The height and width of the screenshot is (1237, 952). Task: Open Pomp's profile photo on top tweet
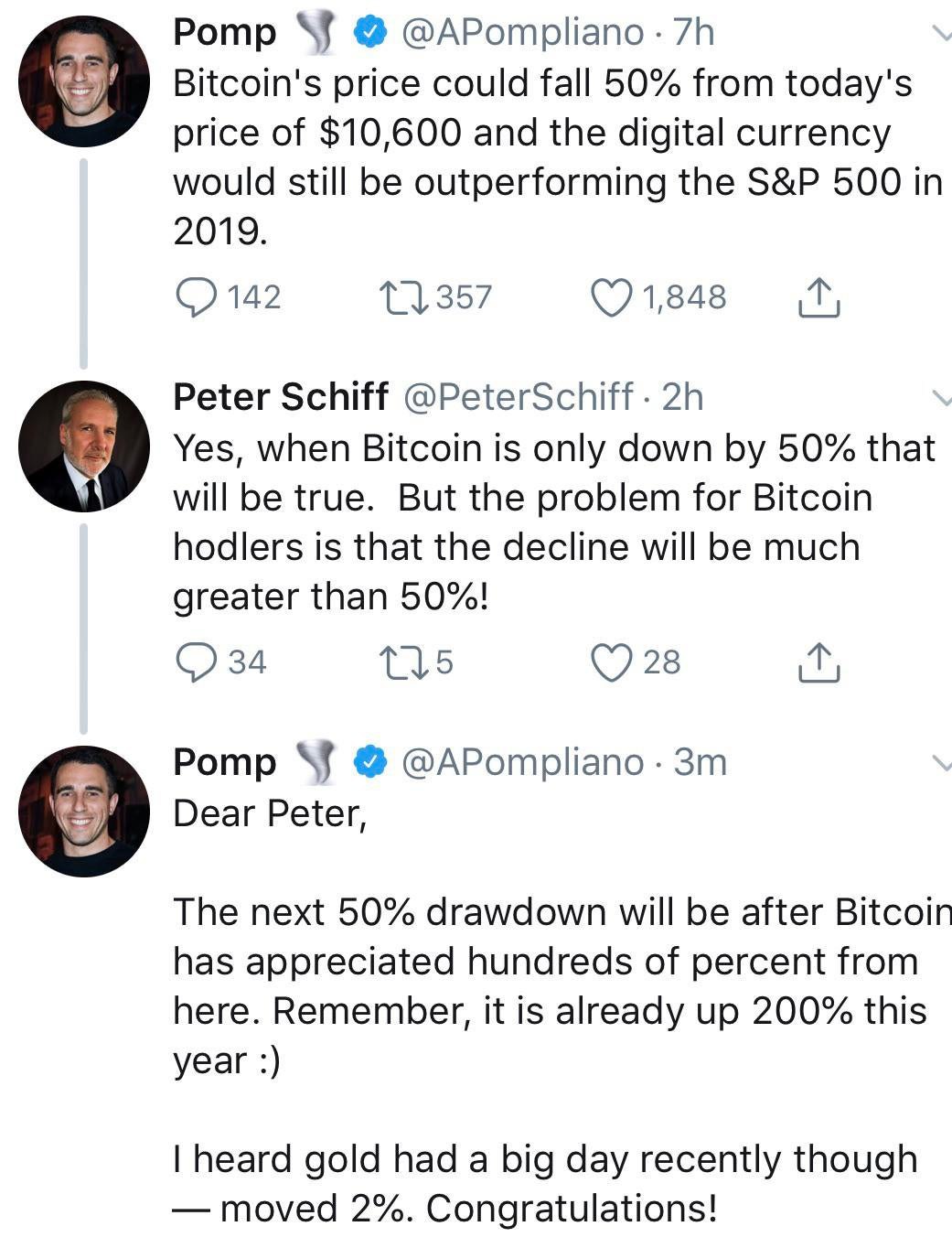pyautogui.click(x=84, y=81)
